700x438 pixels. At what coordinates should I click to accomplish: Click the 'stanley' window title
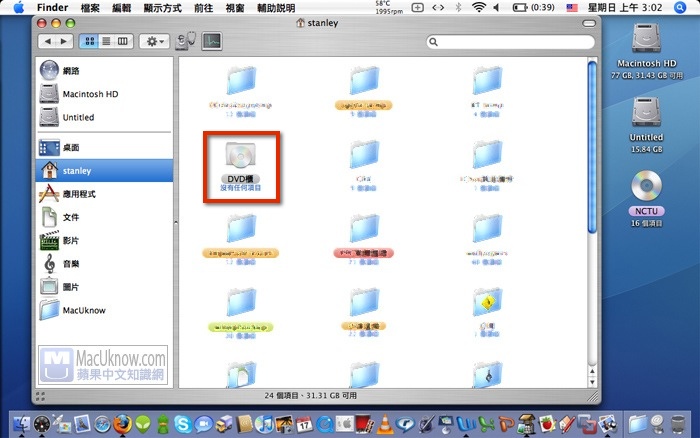tap(322, 23)
